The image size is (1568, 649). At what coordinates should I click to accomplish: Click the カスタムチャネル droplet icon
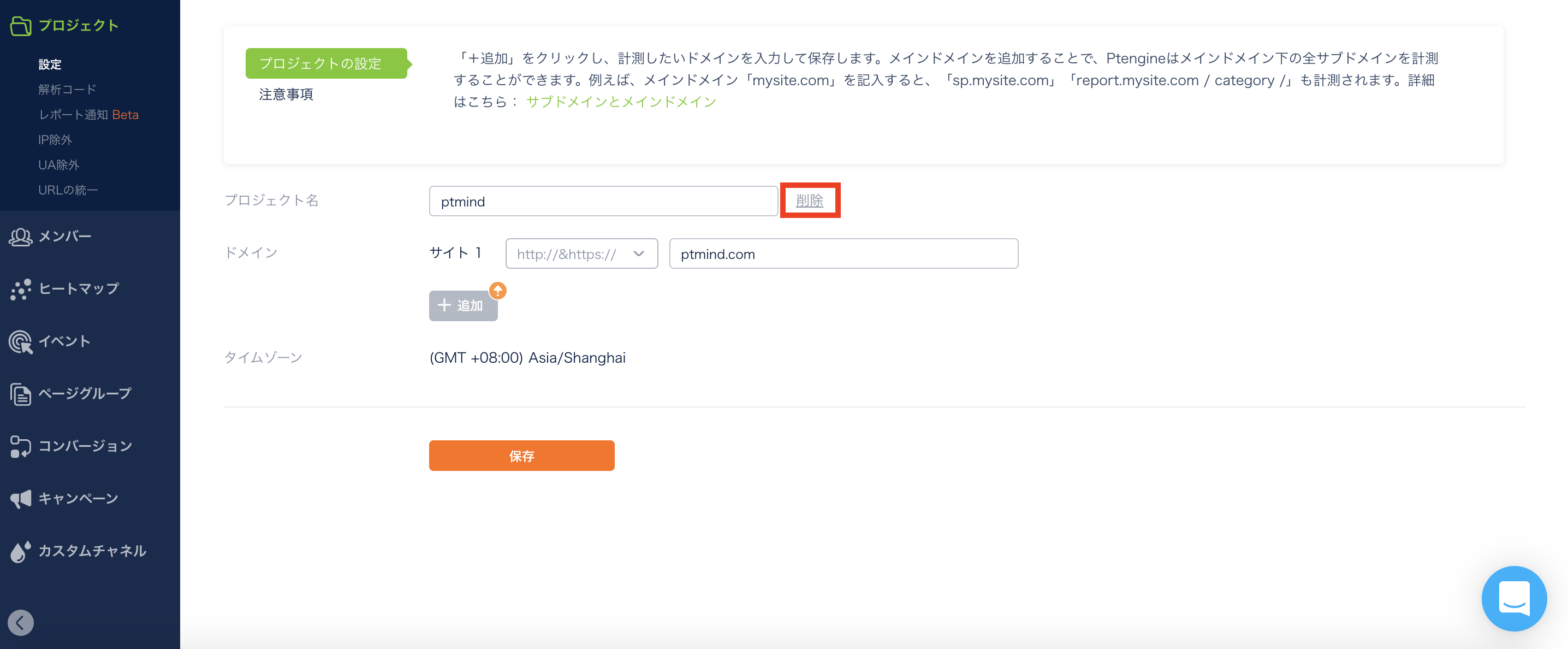coord(21,552)
